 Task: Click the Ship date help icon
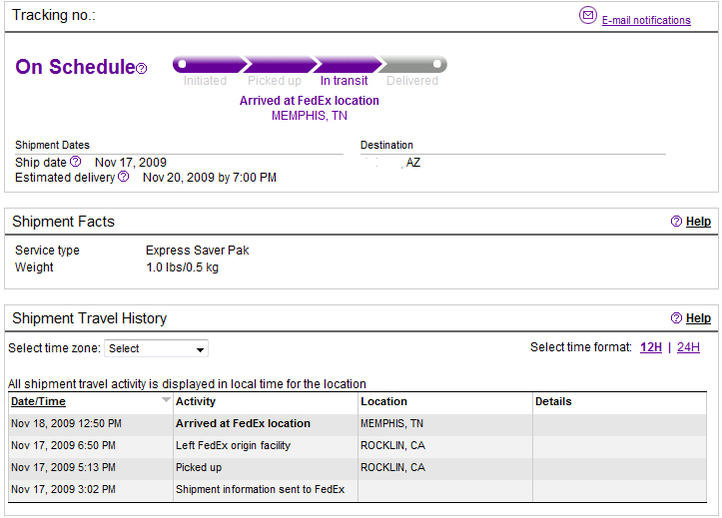click(x=76, y=162)
